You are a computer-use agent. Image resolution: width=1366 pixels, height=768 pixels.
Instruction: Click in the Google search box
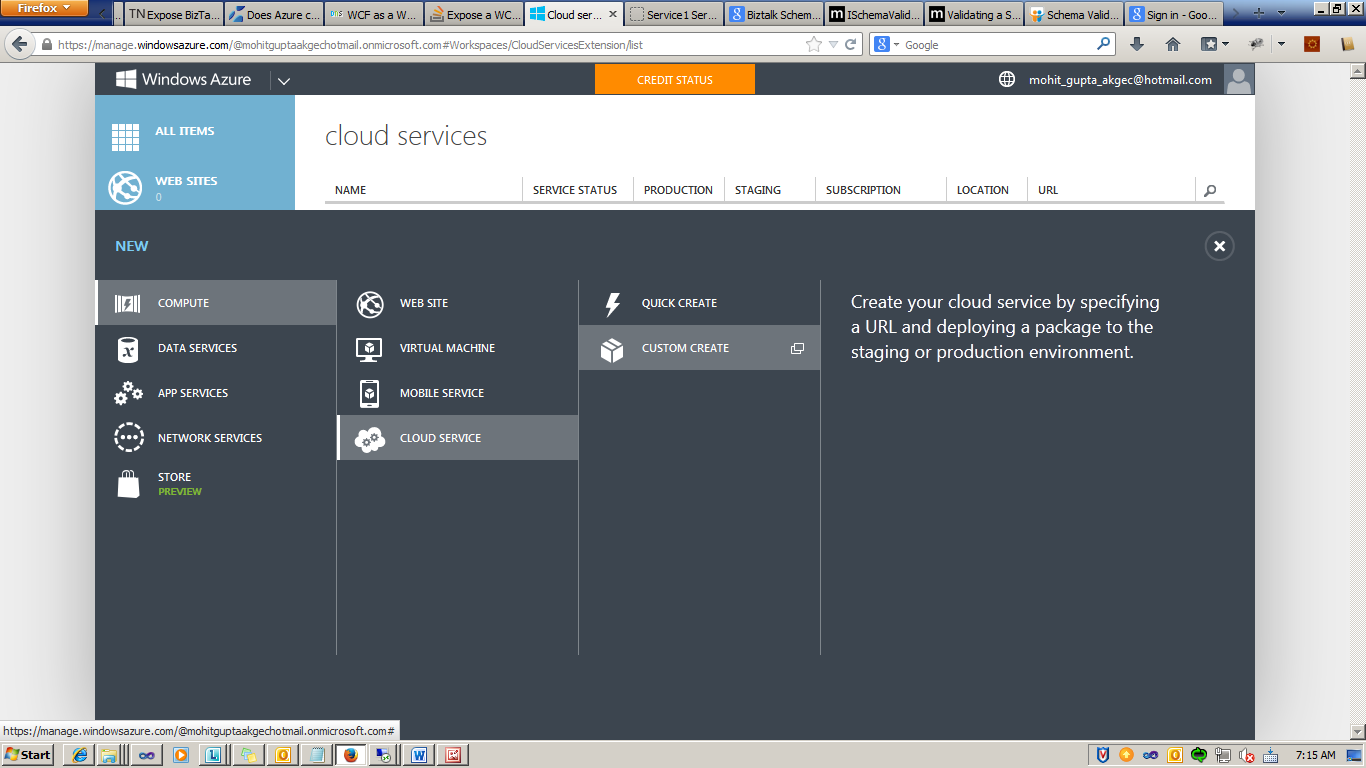tap(995, 45)
